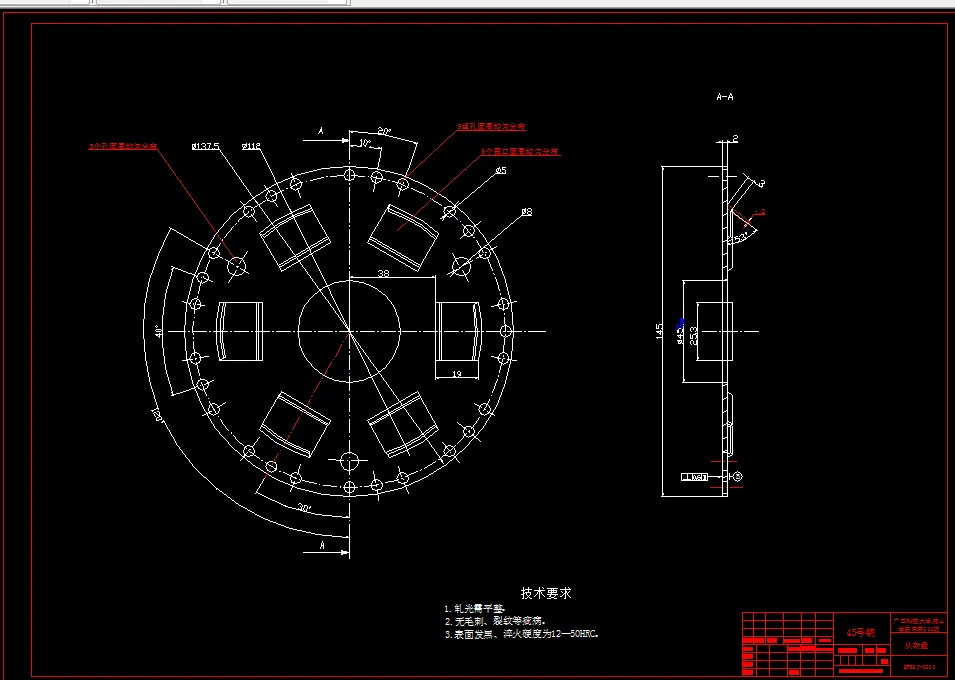Select the 30° angular dimension text

tap(305, 508)
